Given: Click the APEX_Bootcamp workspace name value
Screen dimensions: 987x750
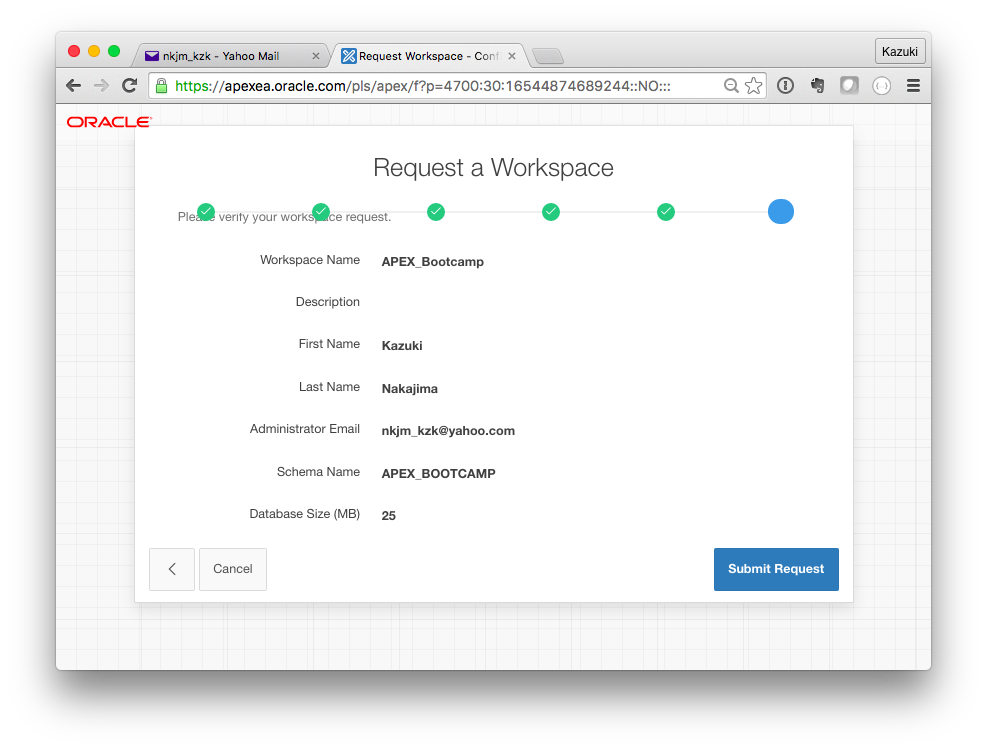Looking at the screenshot, I should [432, 262].
